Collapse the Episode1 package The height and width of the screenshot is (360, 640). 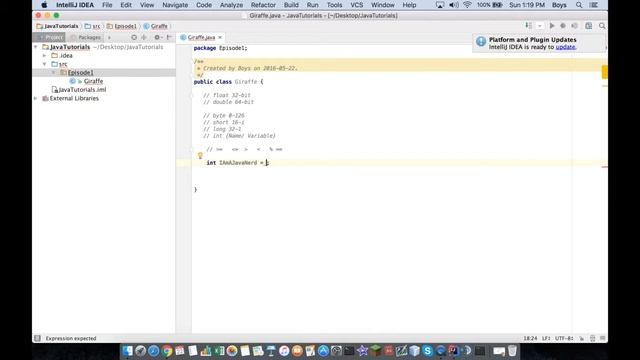point(53,73)
